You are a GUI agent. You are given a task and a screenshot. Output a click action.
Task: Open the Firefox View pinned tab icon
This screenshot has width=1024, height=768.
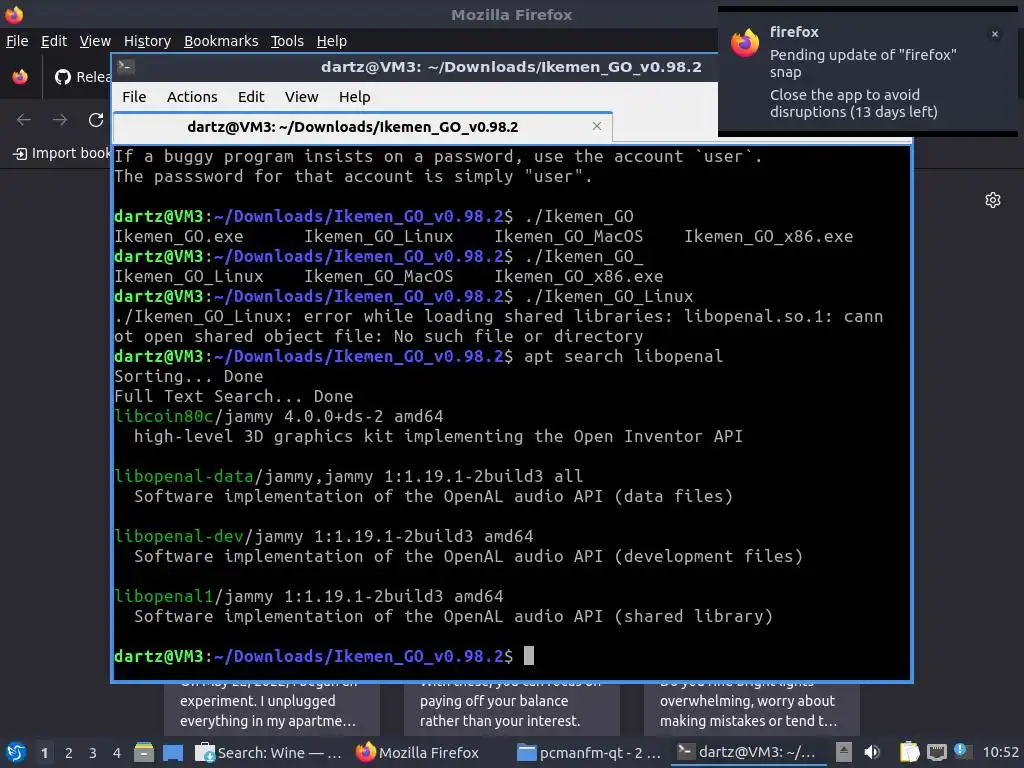[x=20, y=77]
